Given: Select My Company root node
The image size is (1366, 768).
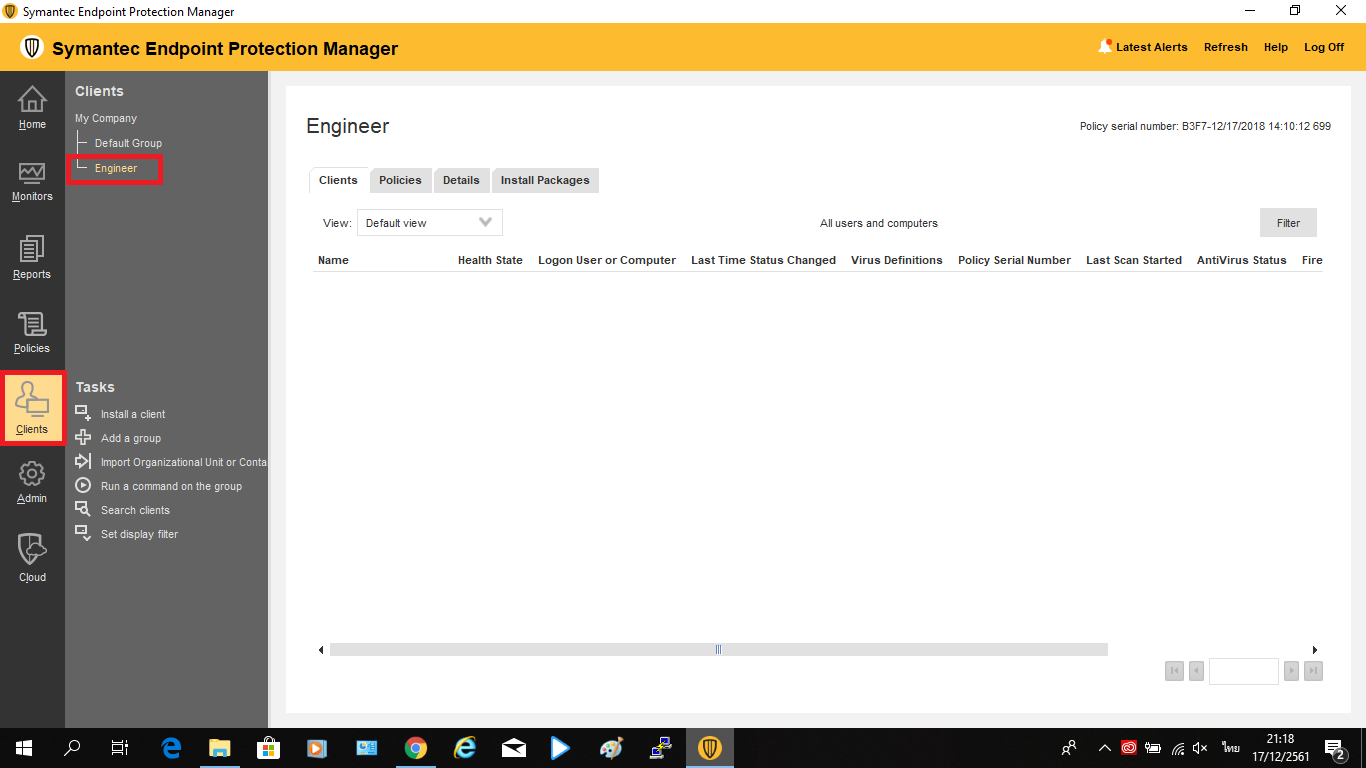Looking at the screenshot, I should (106, 118).
